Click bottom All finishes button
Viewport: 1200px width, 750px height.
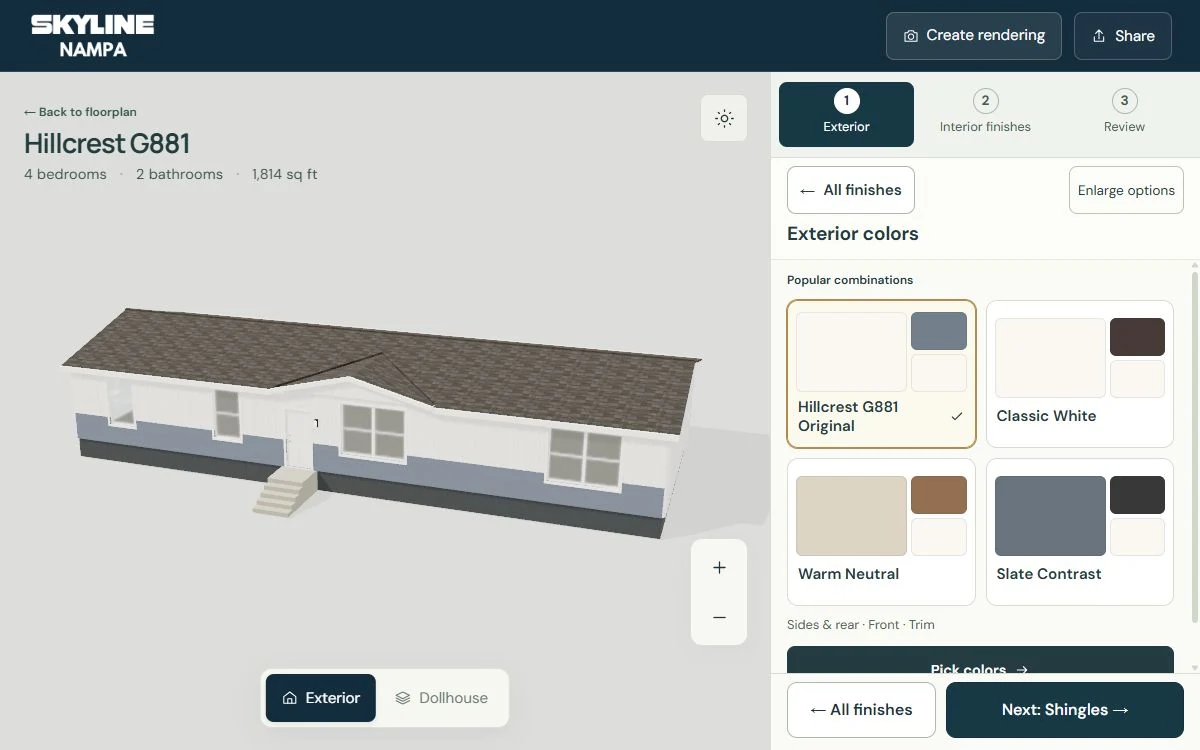point(861,710)
